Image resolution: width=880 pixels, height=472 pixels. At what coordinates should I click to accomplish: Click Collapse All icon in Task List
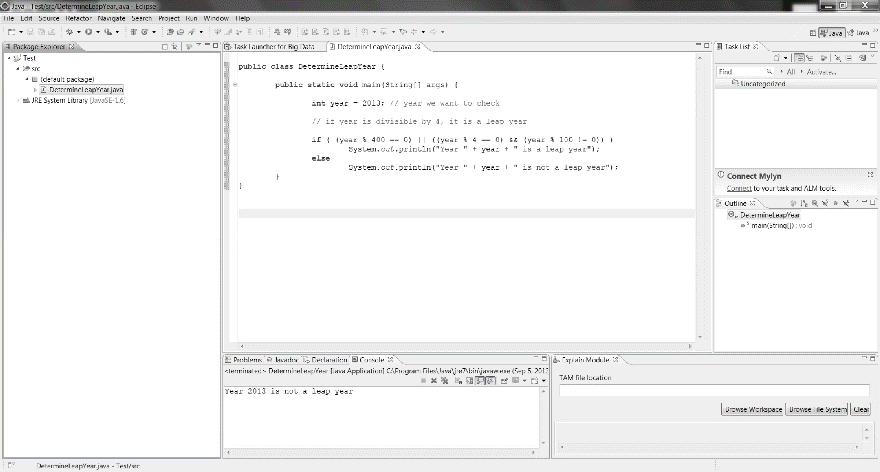point(849,58)
